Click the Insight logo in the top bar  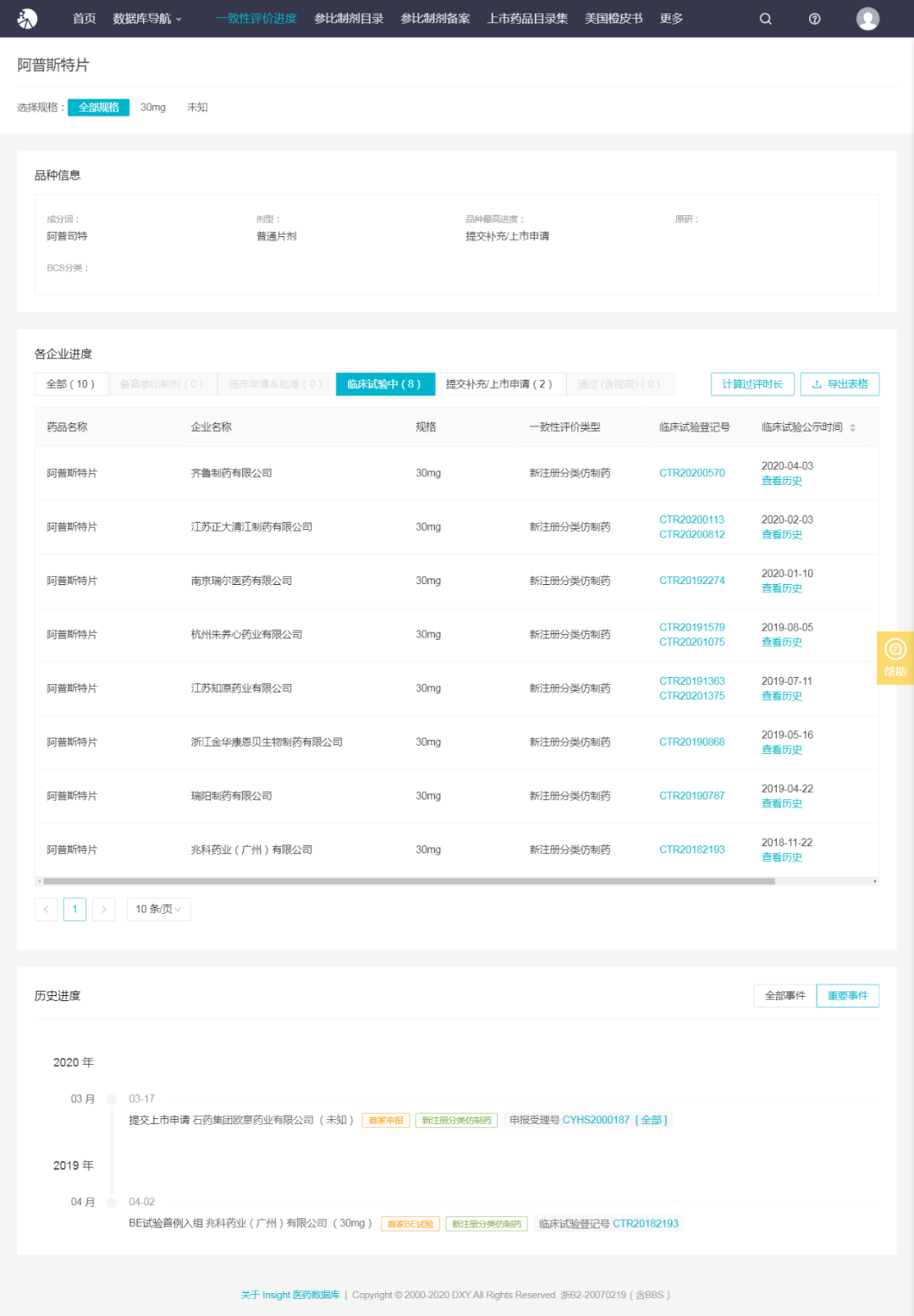pyautogui.click(x=27, y=18)
